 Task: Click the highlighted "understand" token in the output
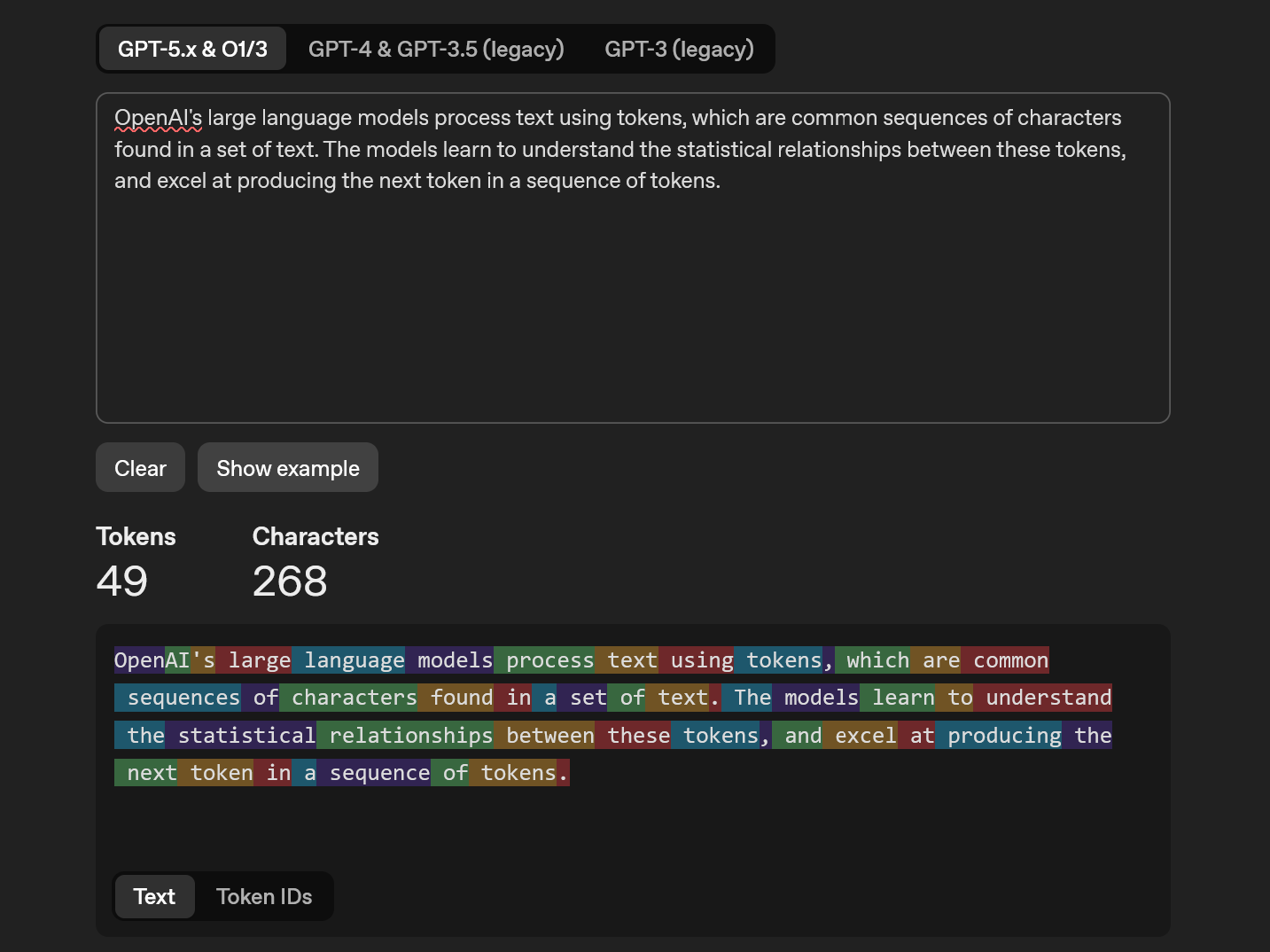tap(1042, 698)
